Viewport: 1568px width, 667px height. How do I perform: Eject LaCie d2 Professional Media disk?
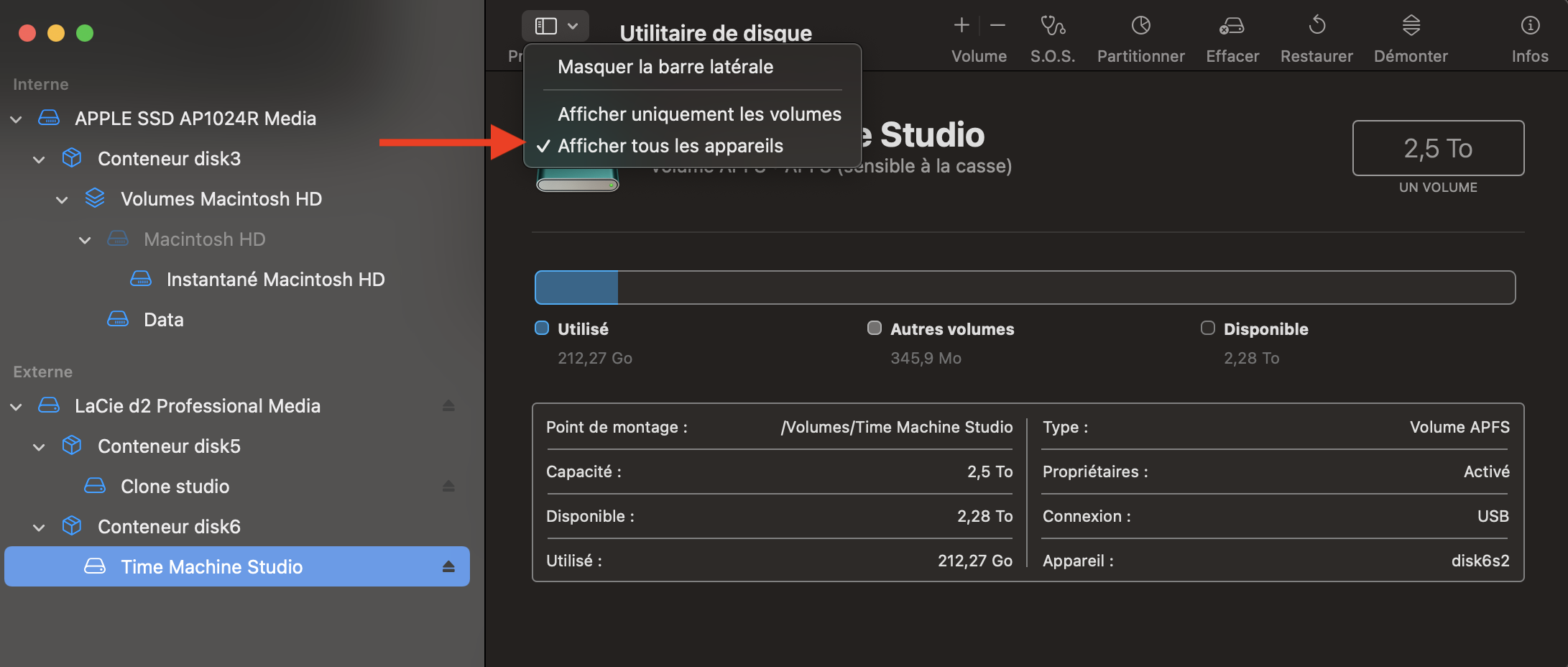point(448,406)
